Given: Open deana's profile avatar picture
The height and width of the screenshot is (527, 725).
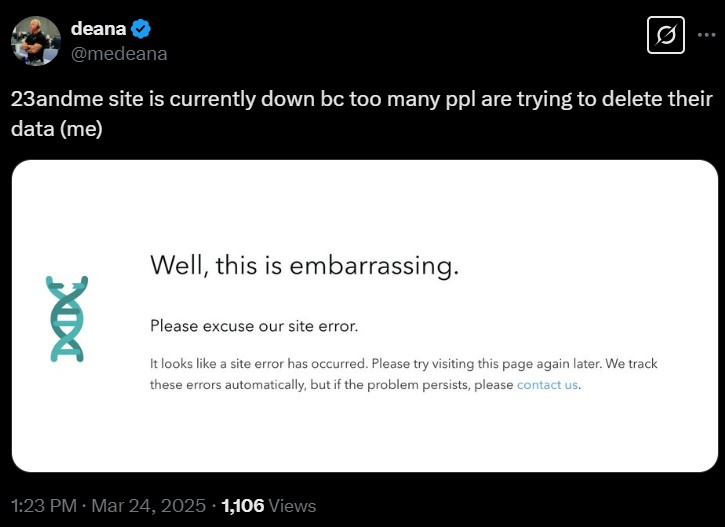Looking at the screenshot, I should (36, 41).
